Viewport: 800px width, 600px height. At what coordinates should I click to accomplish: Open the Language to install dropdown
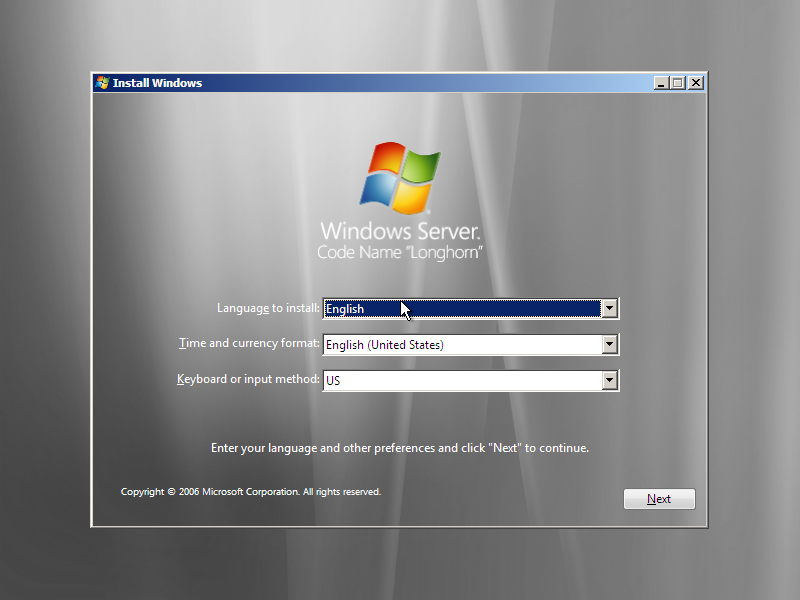pyautogui.click(x=609, y=309)
